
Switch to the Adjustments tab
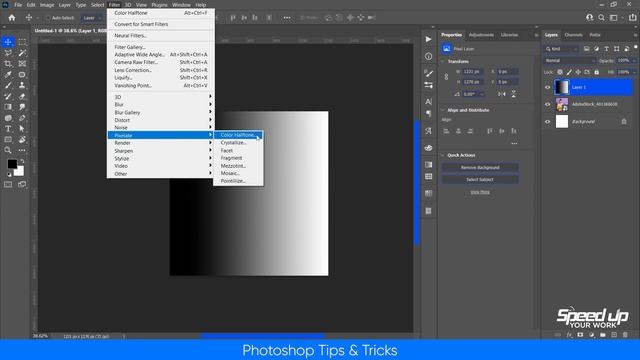[481, 35]
